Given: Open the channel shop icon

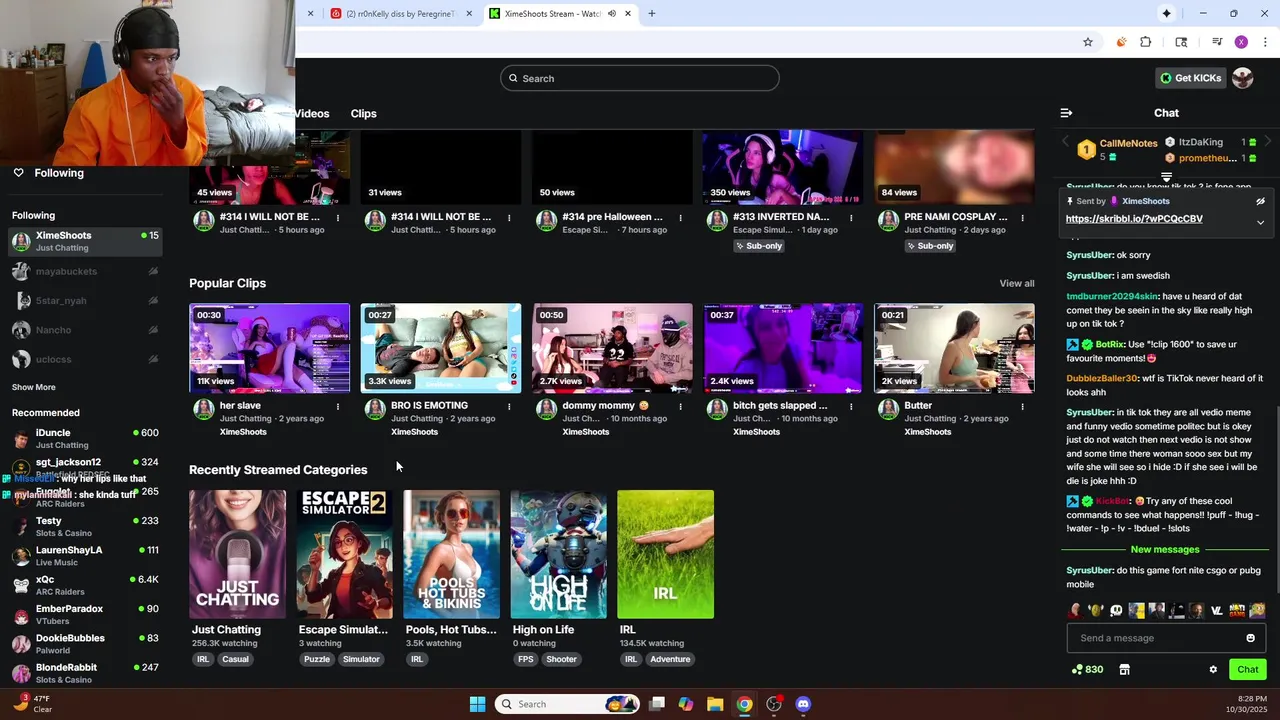Looking at the screenshot, I should 1124,670.
